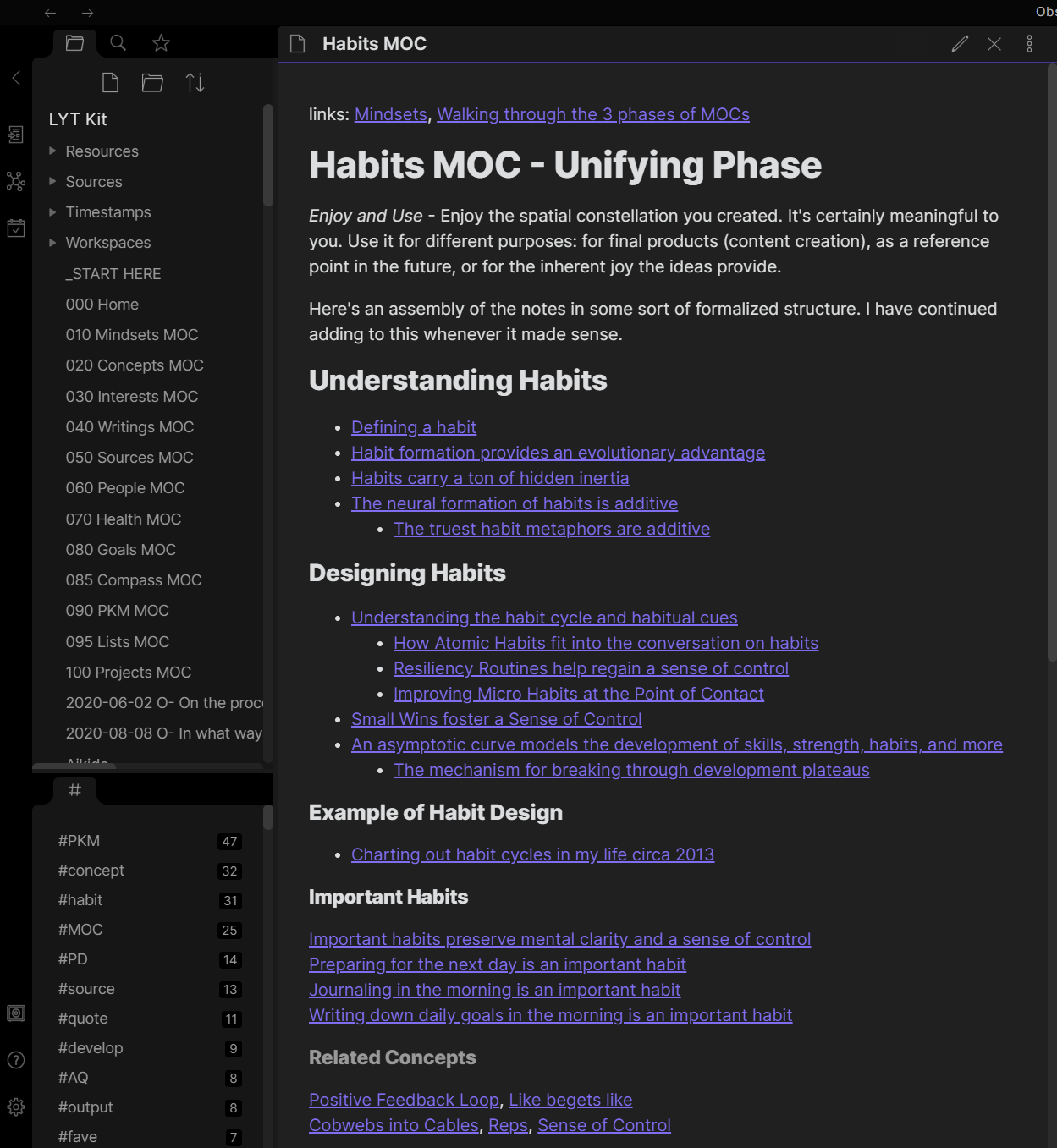Open the graph view icon in left ribbon
The height and width of the screenshot is (1148, 1057).
coord(16,181)
